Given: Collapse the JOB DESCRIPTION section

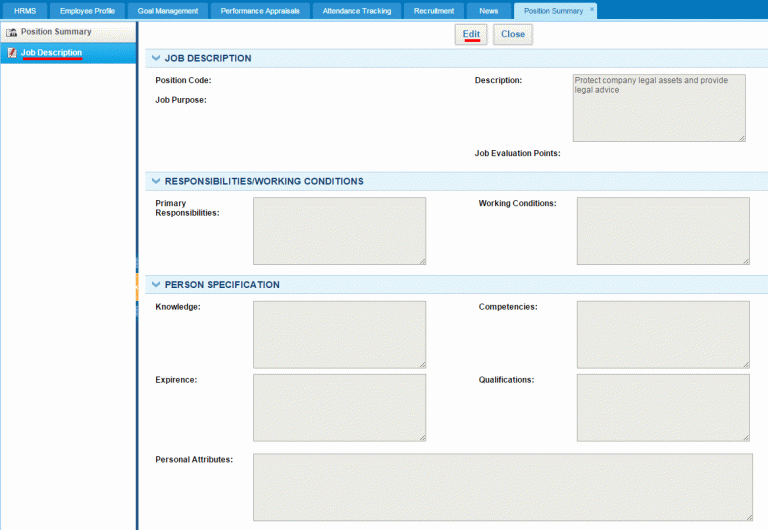Looking at the screenshot, I should pyautogui.click(x=156, y=58).
